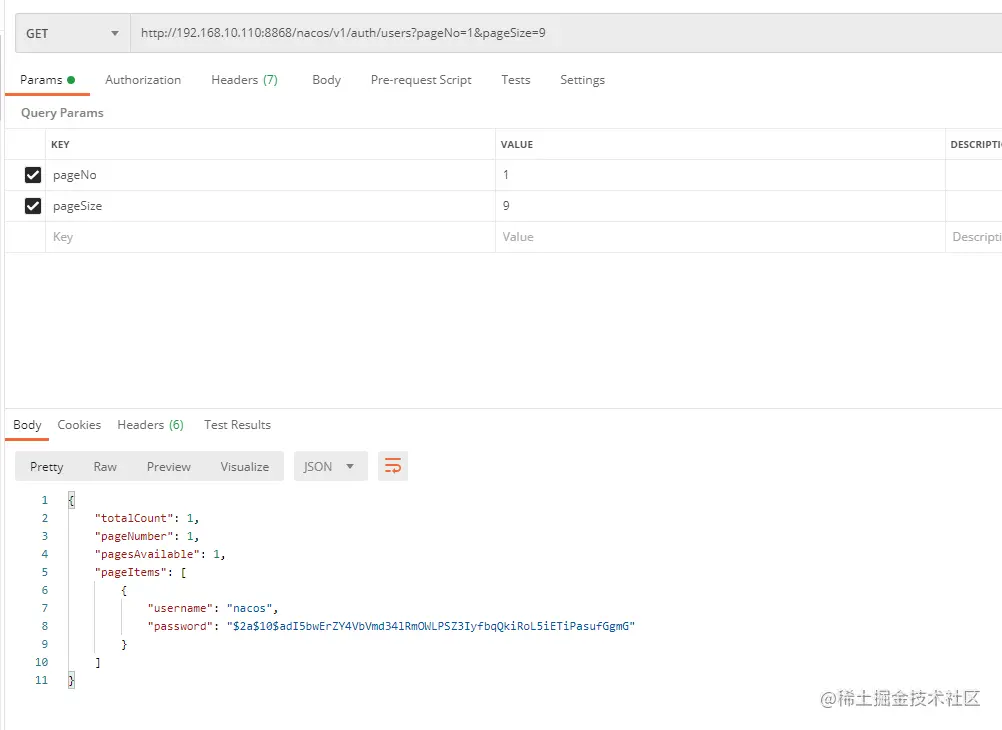Click the bcrypt password hash value
Viewport: 1002px width, 730px height.
(x=431, y=626)
